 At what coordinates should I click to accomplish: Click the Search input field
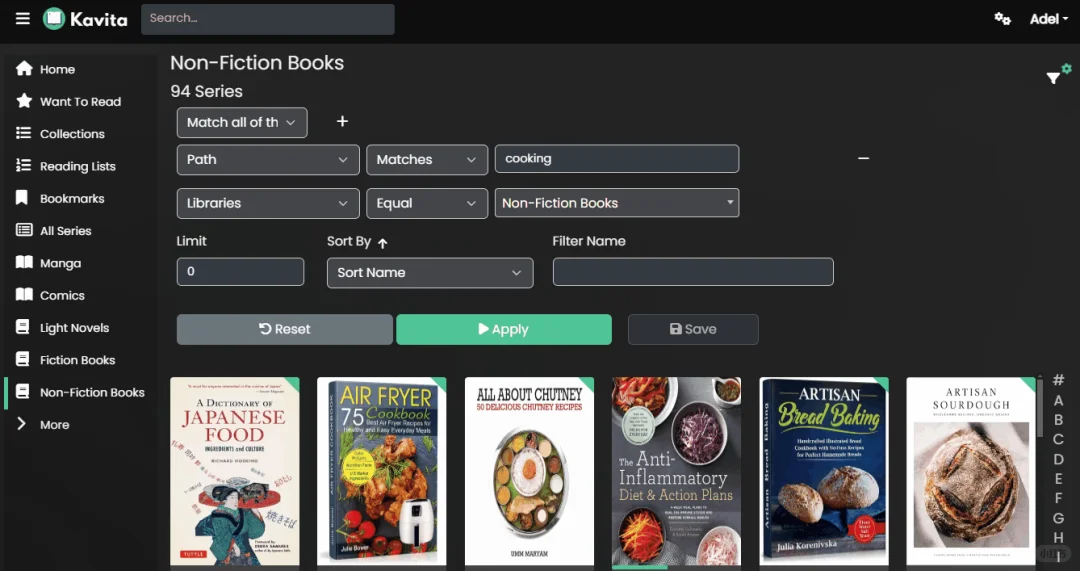point(268,19)
